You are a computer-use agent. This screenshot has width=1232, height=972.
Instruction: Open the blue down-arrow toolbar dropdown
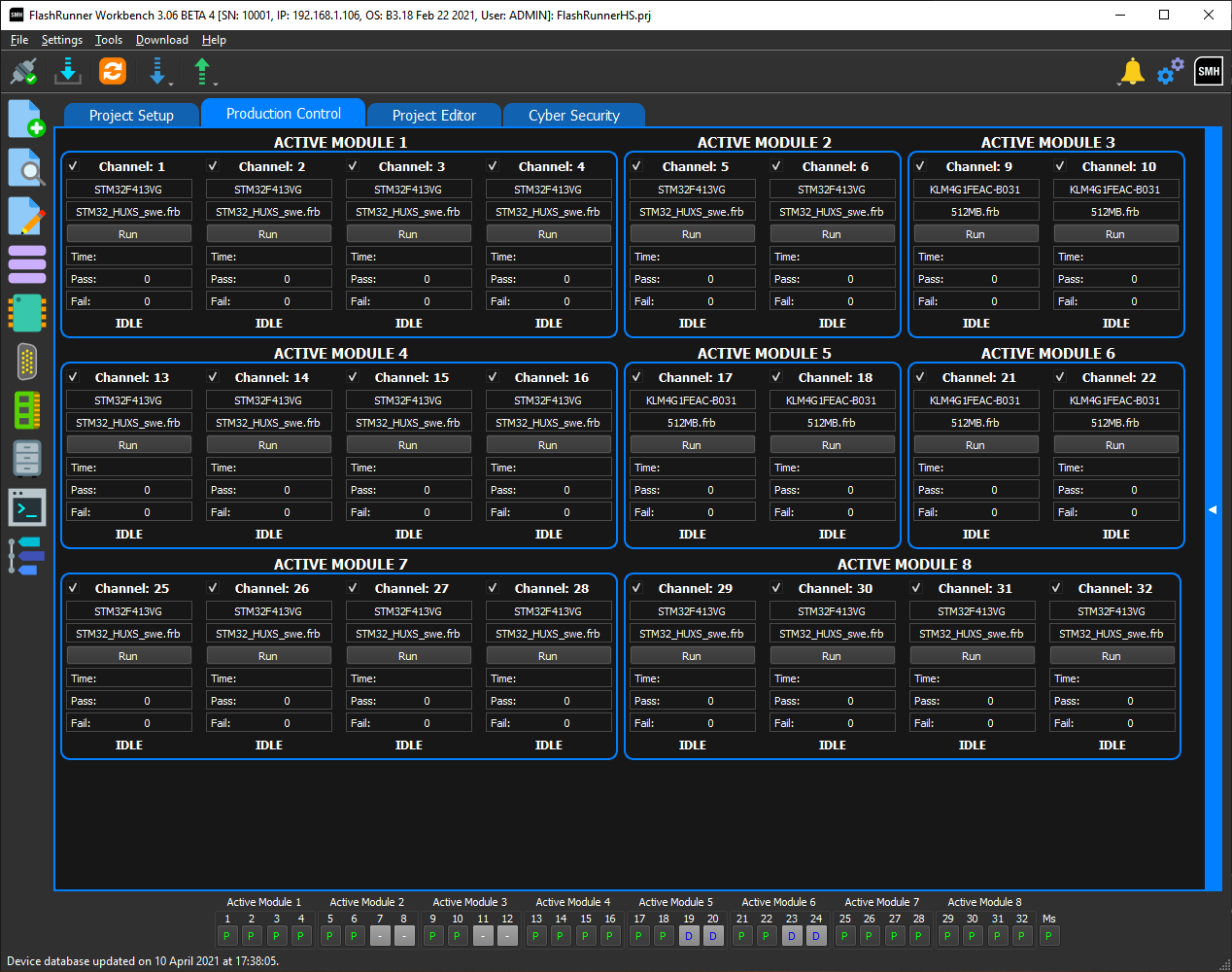pos(159,71)
